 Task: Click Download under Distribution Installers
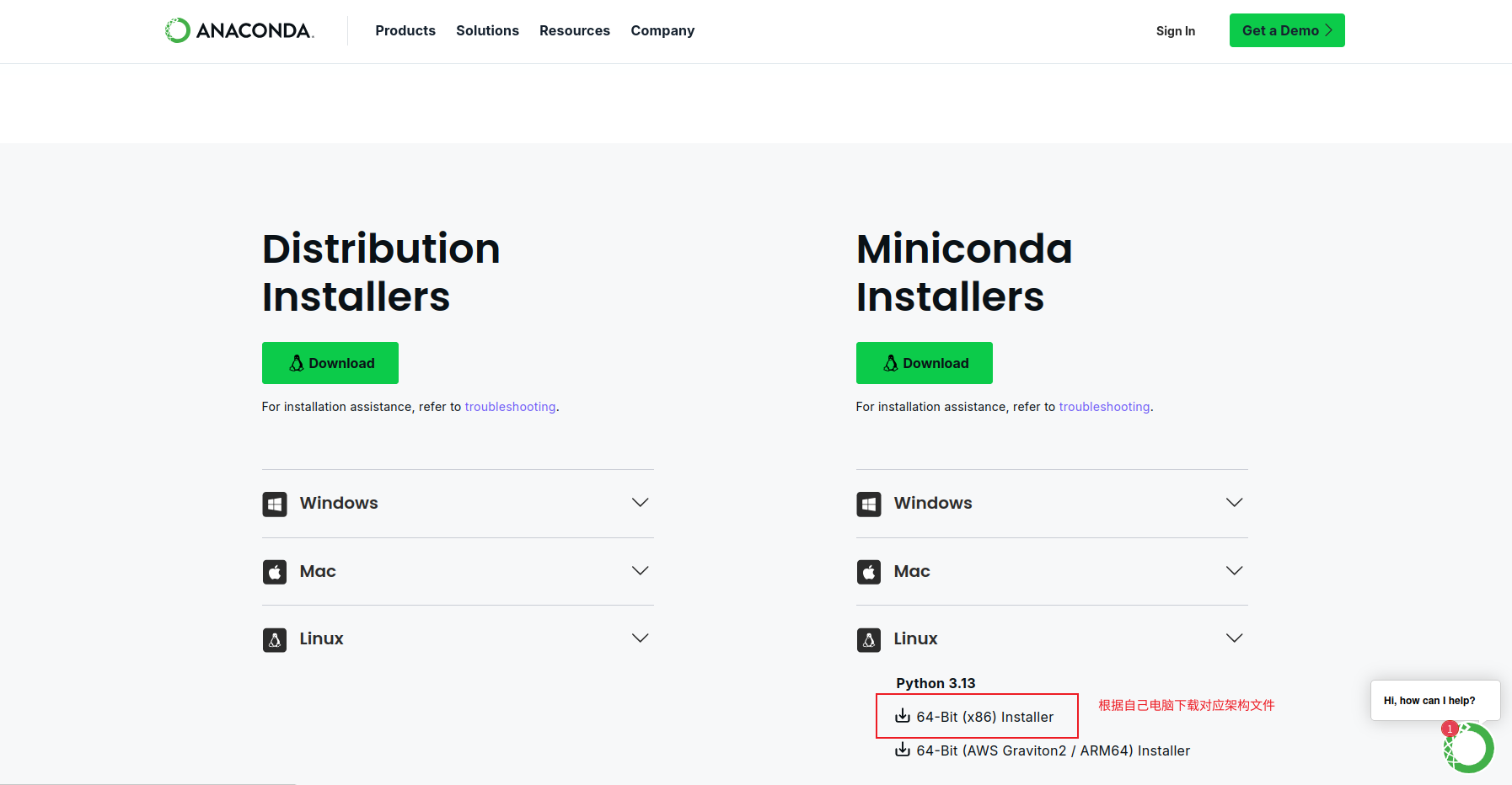point(330,363)
